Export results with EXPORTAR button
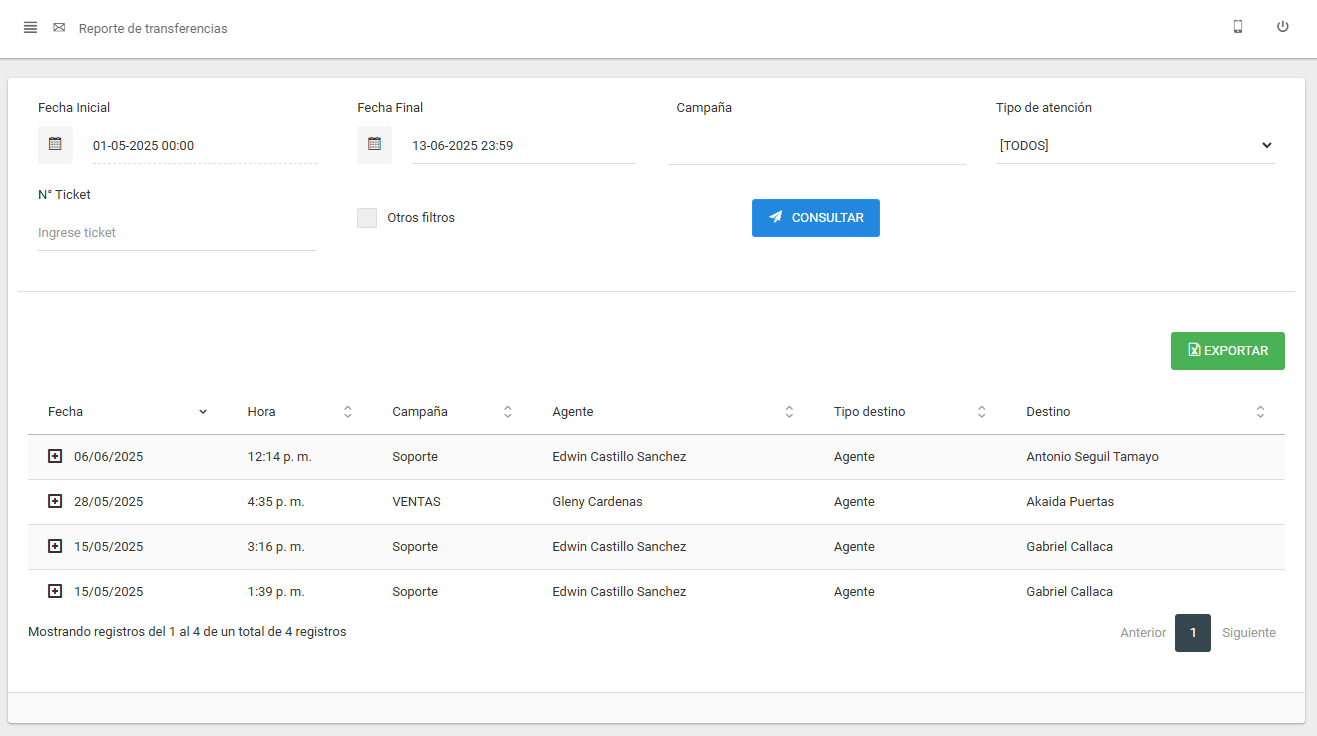Image resolution: width=1317 pixels, height=736 pixels. 1227,351
